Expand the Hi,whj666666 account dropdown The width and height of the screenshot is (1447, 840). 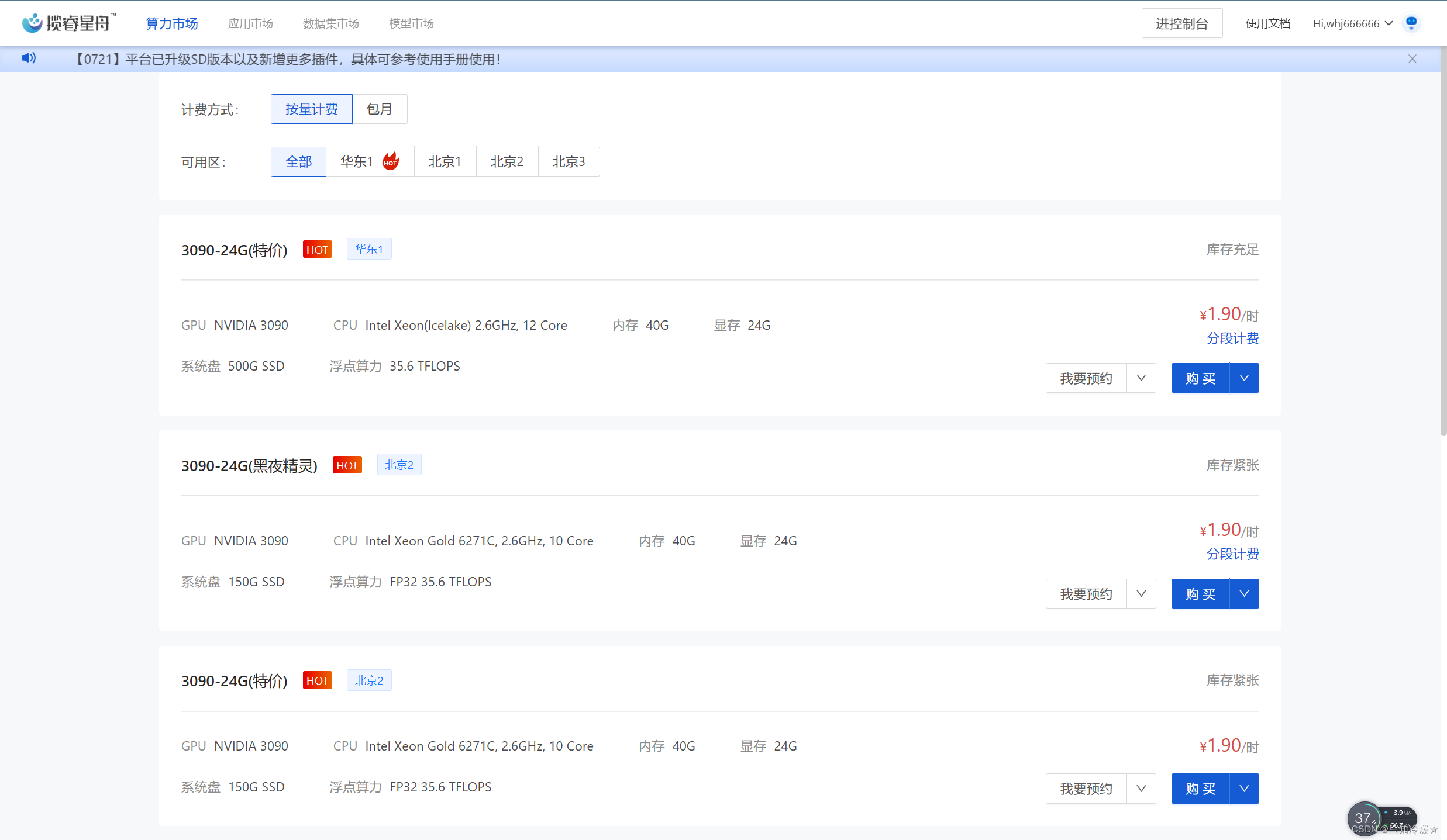point(1352,23)
